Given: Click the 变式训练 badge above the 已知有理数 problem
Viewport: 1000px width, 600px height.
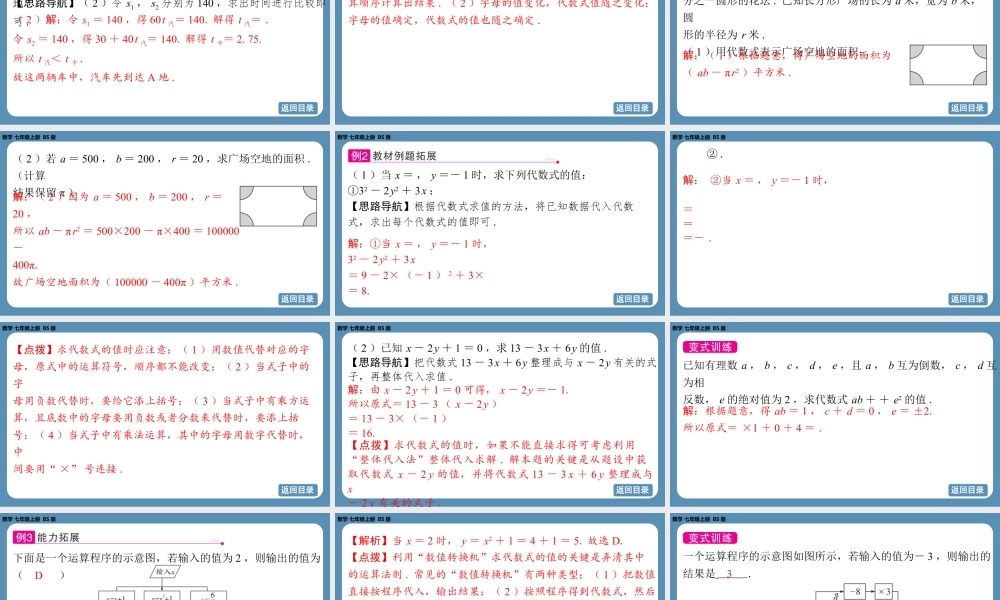Looking at the screenshot, I should [708, 347].
